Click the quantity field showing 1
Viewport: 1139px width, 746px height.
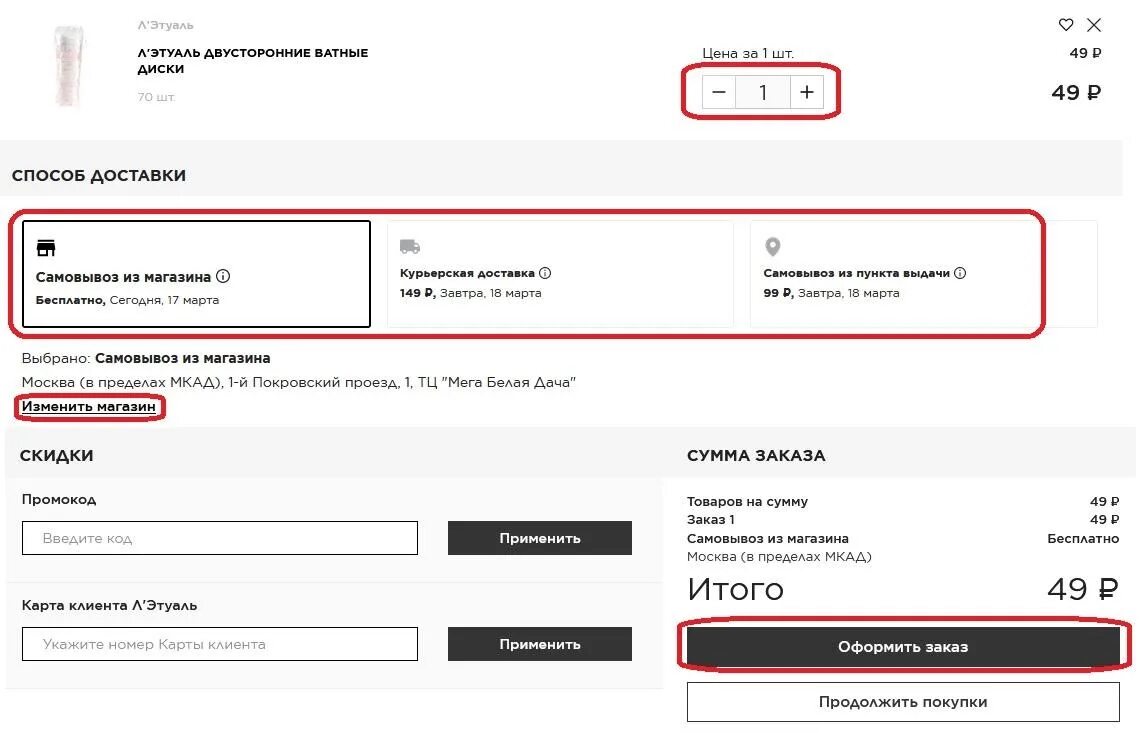point(763,92)
